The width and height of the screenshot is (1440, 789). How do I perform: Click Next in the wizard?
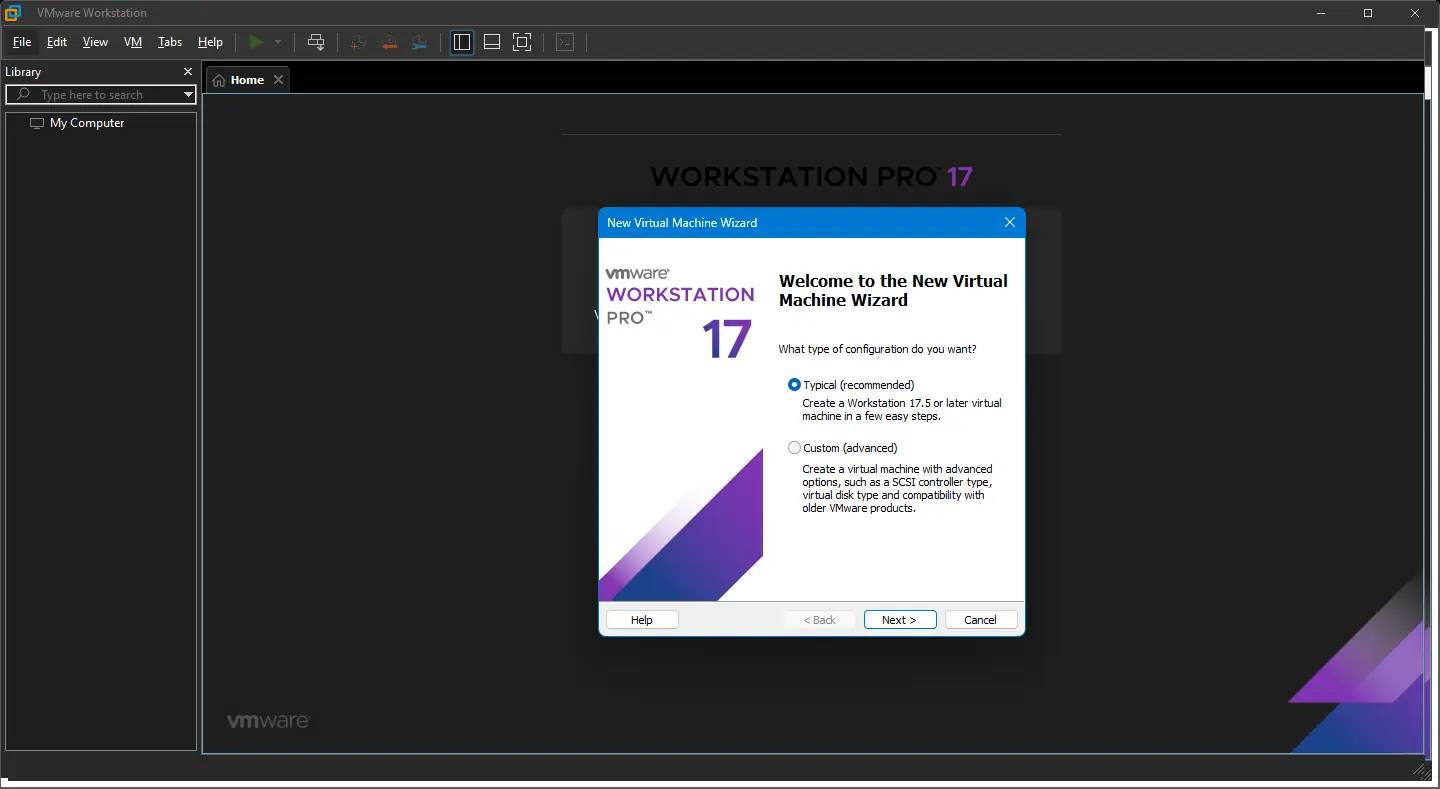click(x=899, y=619)
